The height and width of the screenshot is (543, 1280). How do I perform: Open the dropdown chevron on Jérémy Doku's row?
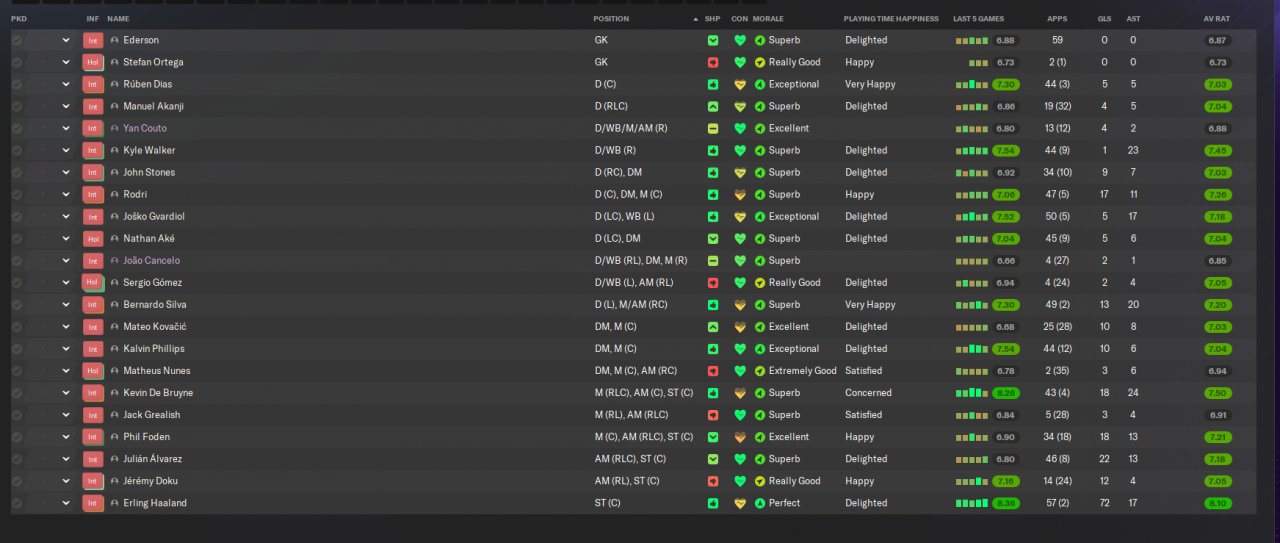point(66,481)
